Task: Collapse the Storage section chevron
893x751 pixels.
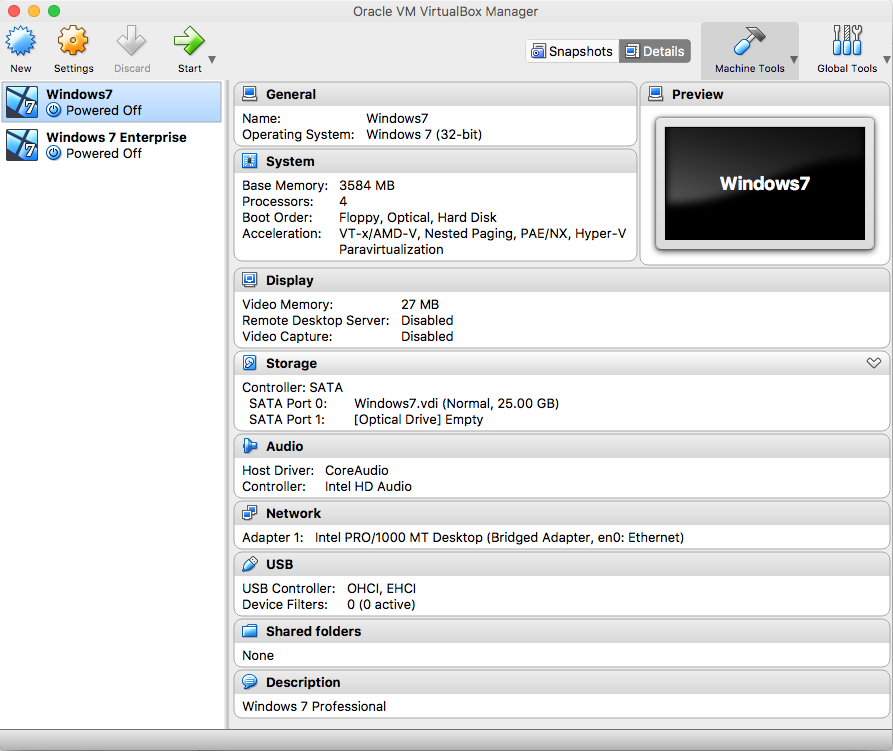Action: tap(873, 363)
